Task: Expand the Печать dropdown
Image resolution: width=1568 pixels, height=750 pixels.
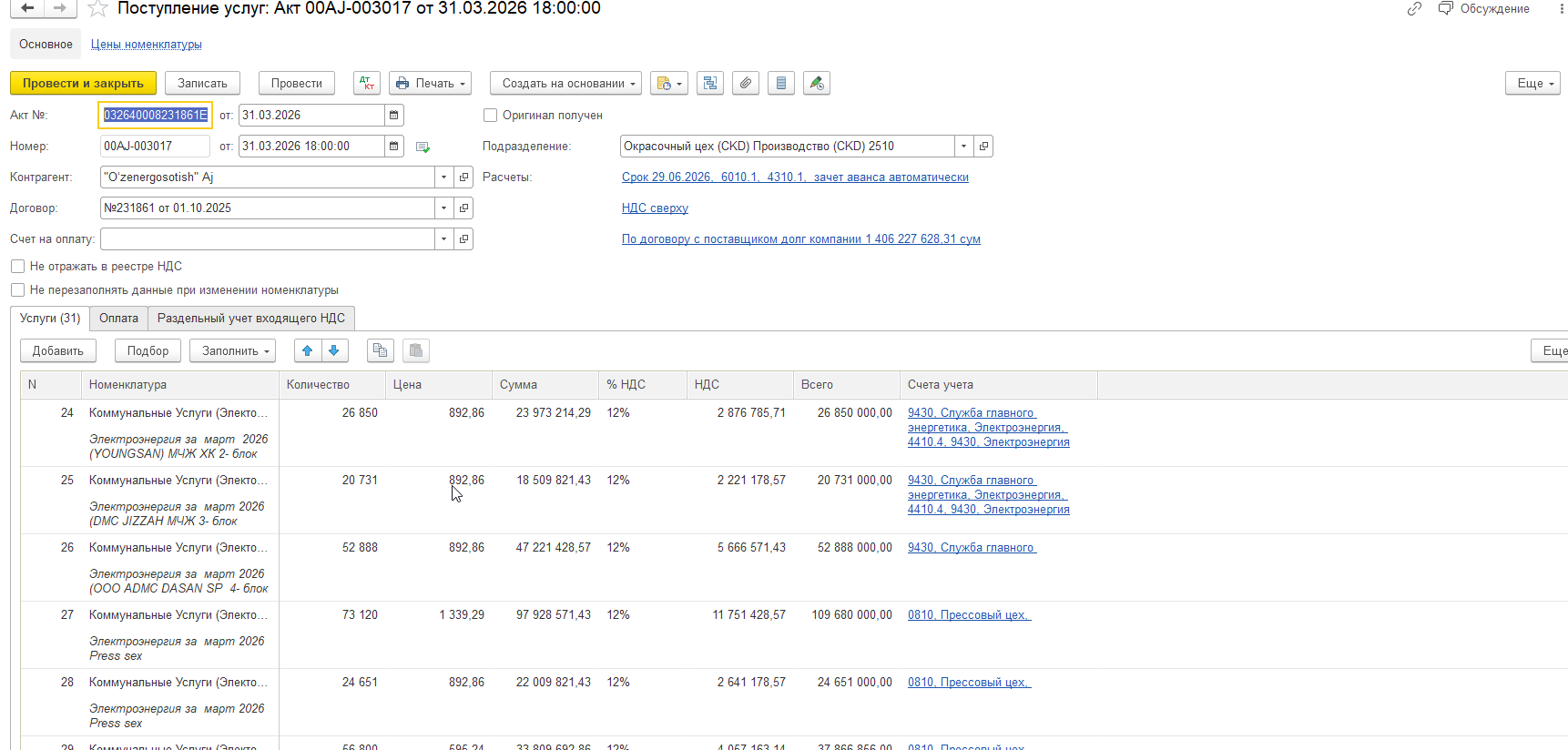Action: 431,84
